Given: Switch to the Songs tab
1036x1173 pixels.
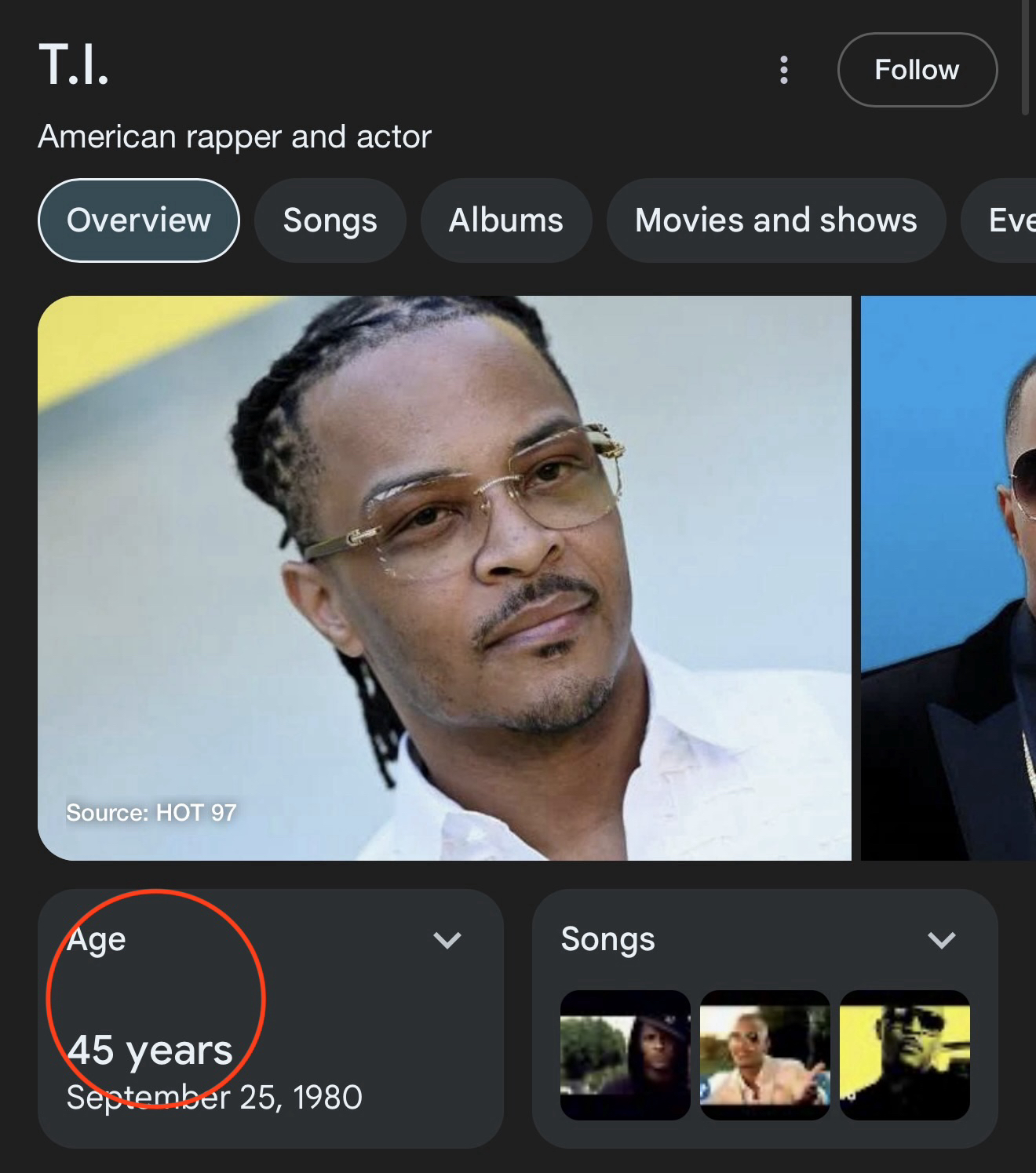Looking at the screenshot, I should coord(330,220).
